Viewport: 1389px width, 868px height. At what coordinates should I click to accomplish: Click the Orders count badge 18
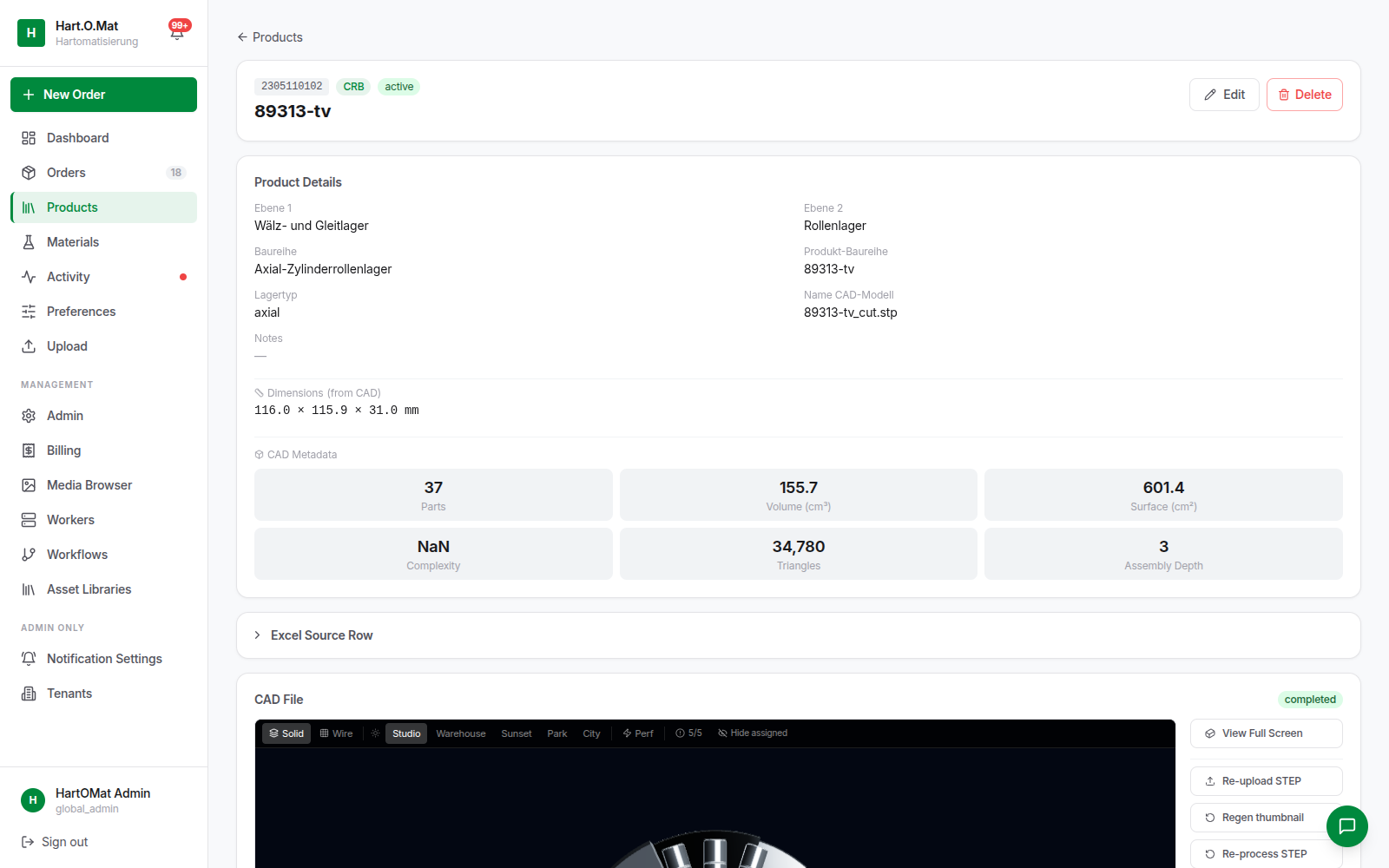pos(176,173)
